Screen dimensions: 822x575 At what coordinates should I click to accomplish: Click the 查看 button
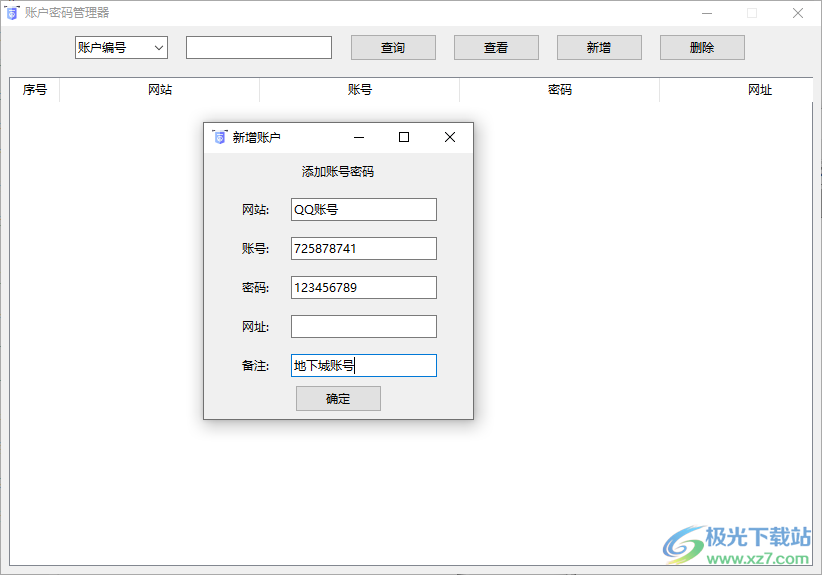click(496, 48)
